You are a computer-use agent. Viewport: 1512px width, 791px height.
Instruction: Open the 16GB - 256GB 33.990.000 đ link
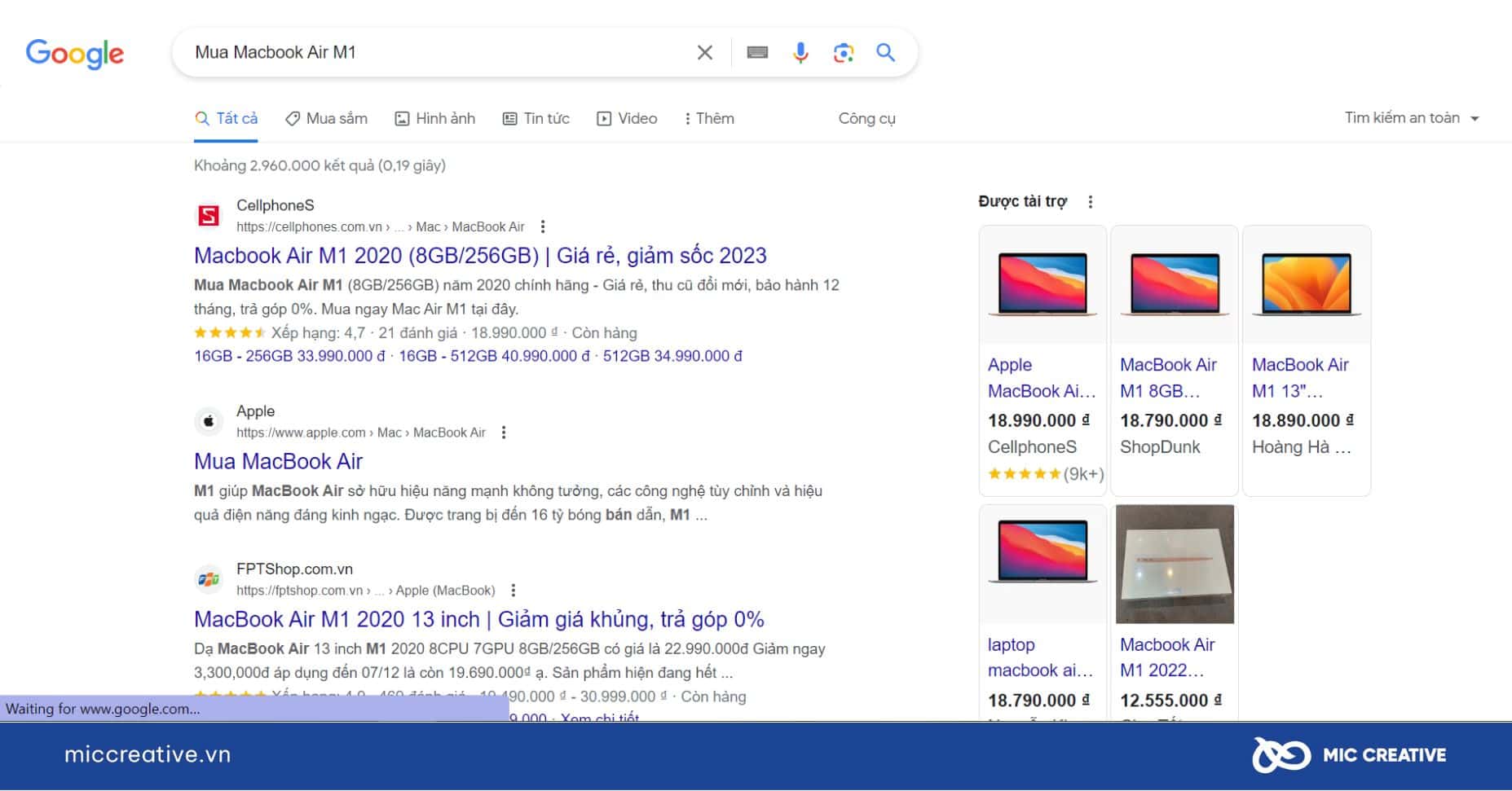(x=289, y=356)
